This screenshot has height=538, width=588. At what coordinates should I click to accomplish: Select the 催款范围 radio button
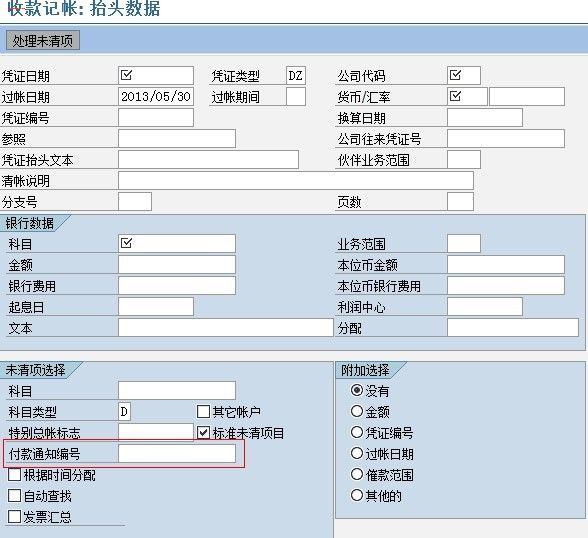357,474
